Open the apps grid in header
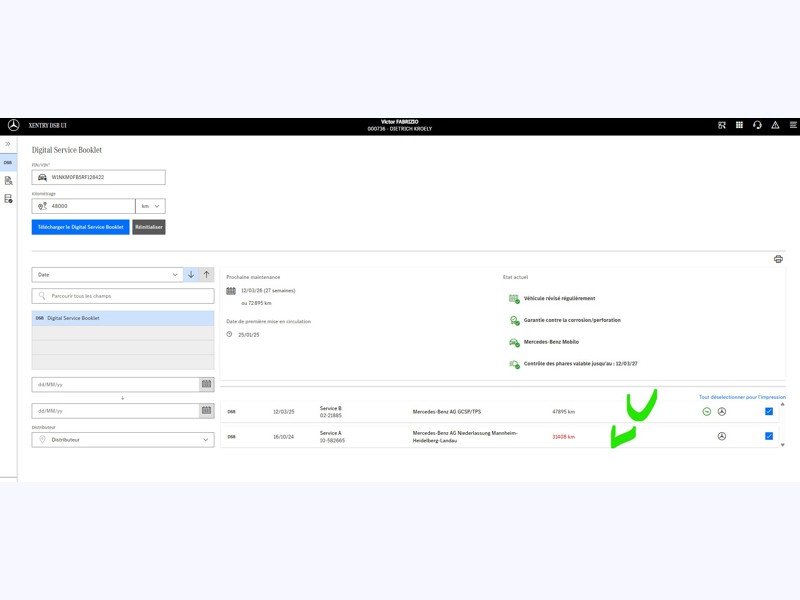Screen dimensions: 800x600 [739, 125]
